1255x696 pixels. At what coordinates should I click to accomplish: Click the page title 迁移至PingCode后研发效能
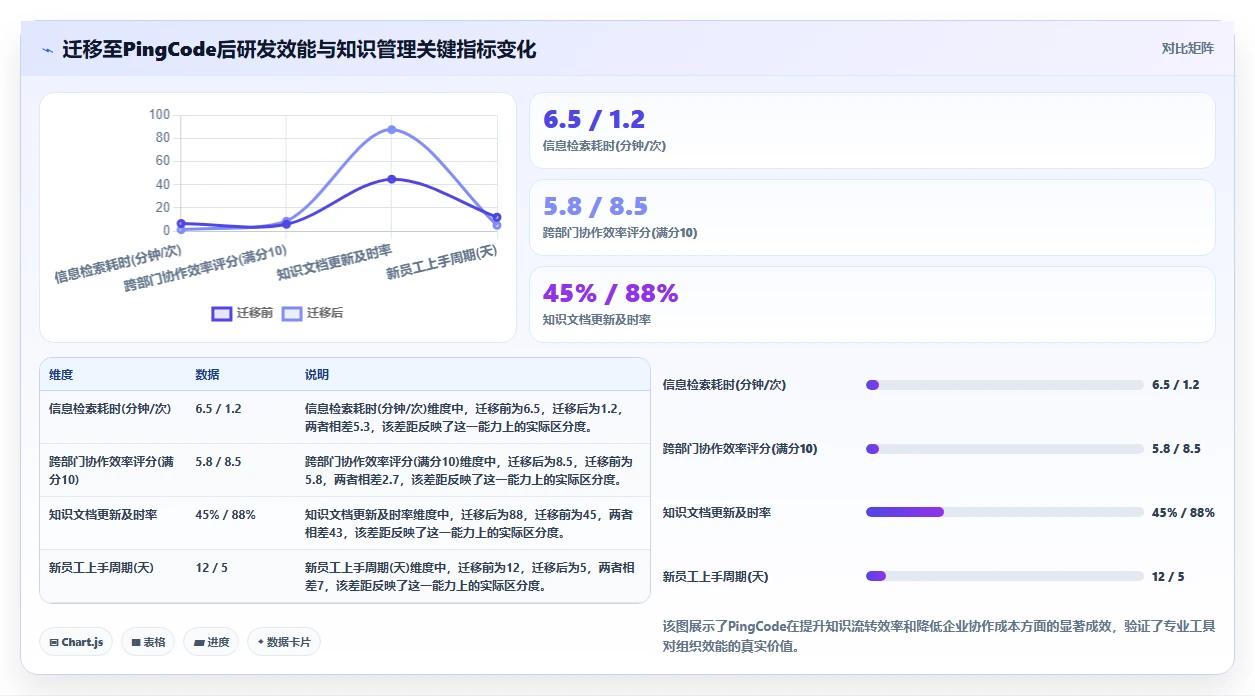(299, 49)
